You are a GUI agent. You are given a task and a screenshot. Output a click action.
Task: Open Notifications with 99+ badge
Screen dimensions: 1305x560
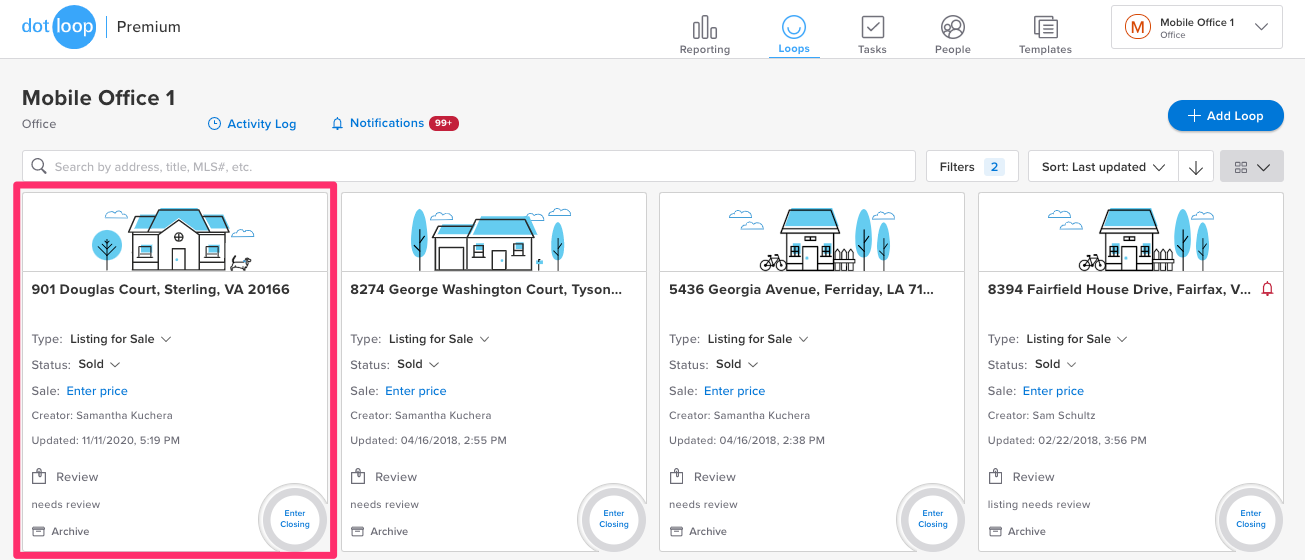(394, 123)
